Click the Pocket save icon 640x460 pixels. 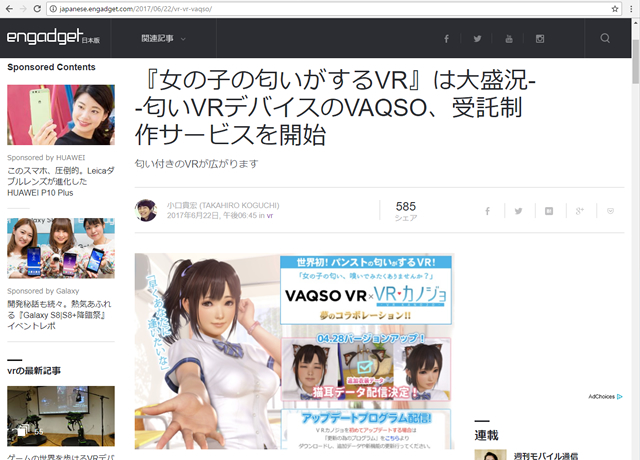pyautogui.click(x=610, y=211)
